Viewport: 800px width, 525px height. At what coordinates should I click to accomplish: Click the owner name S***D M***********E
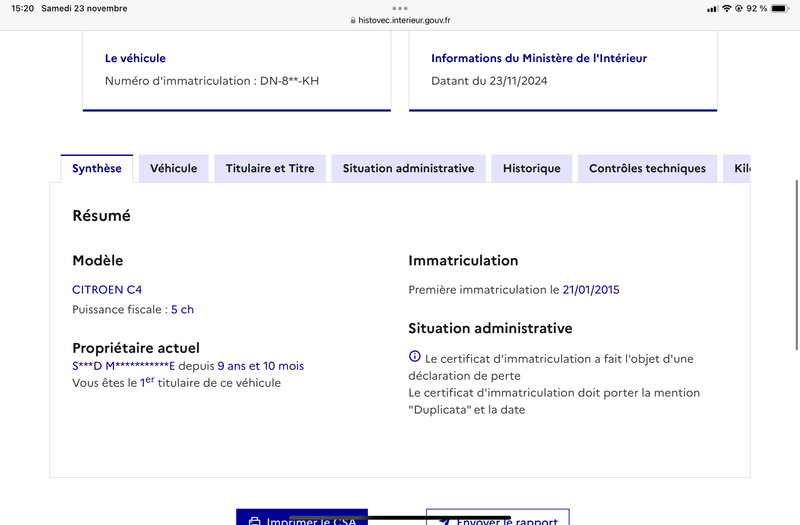pos(123,366)
